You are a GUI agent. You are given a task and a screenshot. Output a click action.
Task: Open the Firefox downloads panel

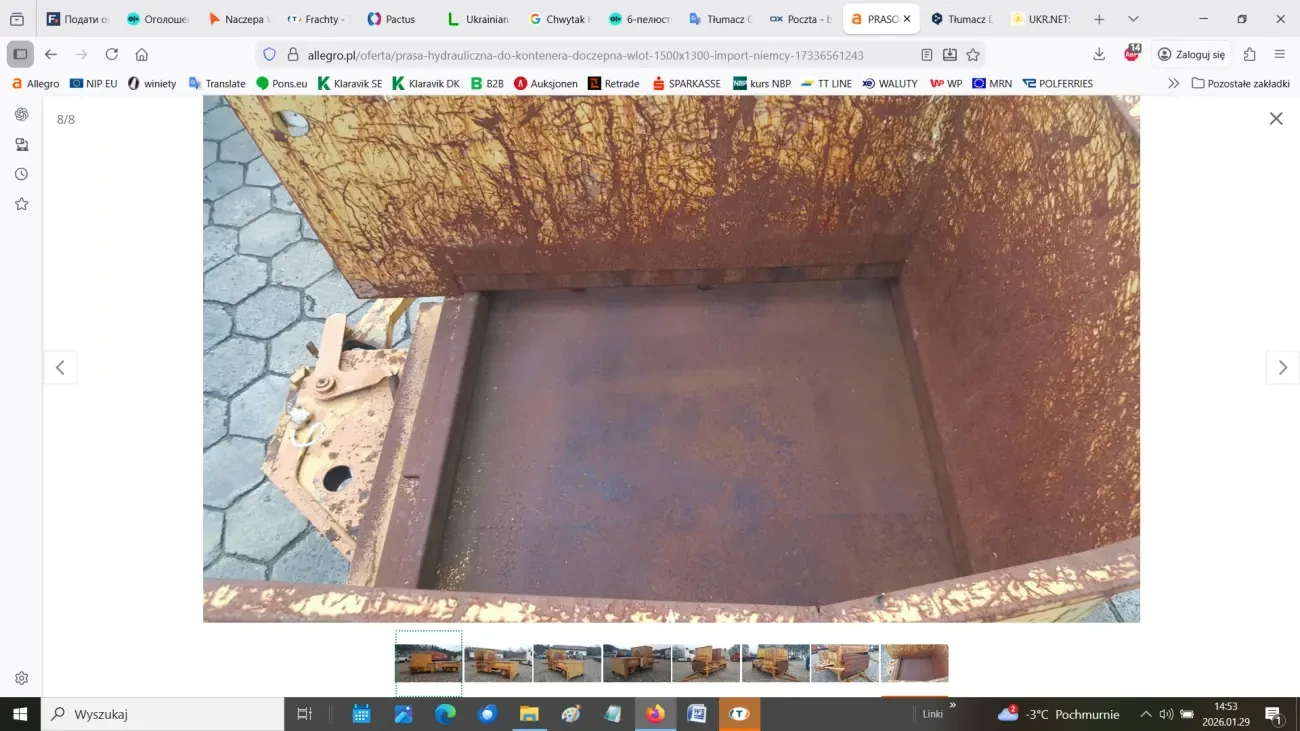1099,55
